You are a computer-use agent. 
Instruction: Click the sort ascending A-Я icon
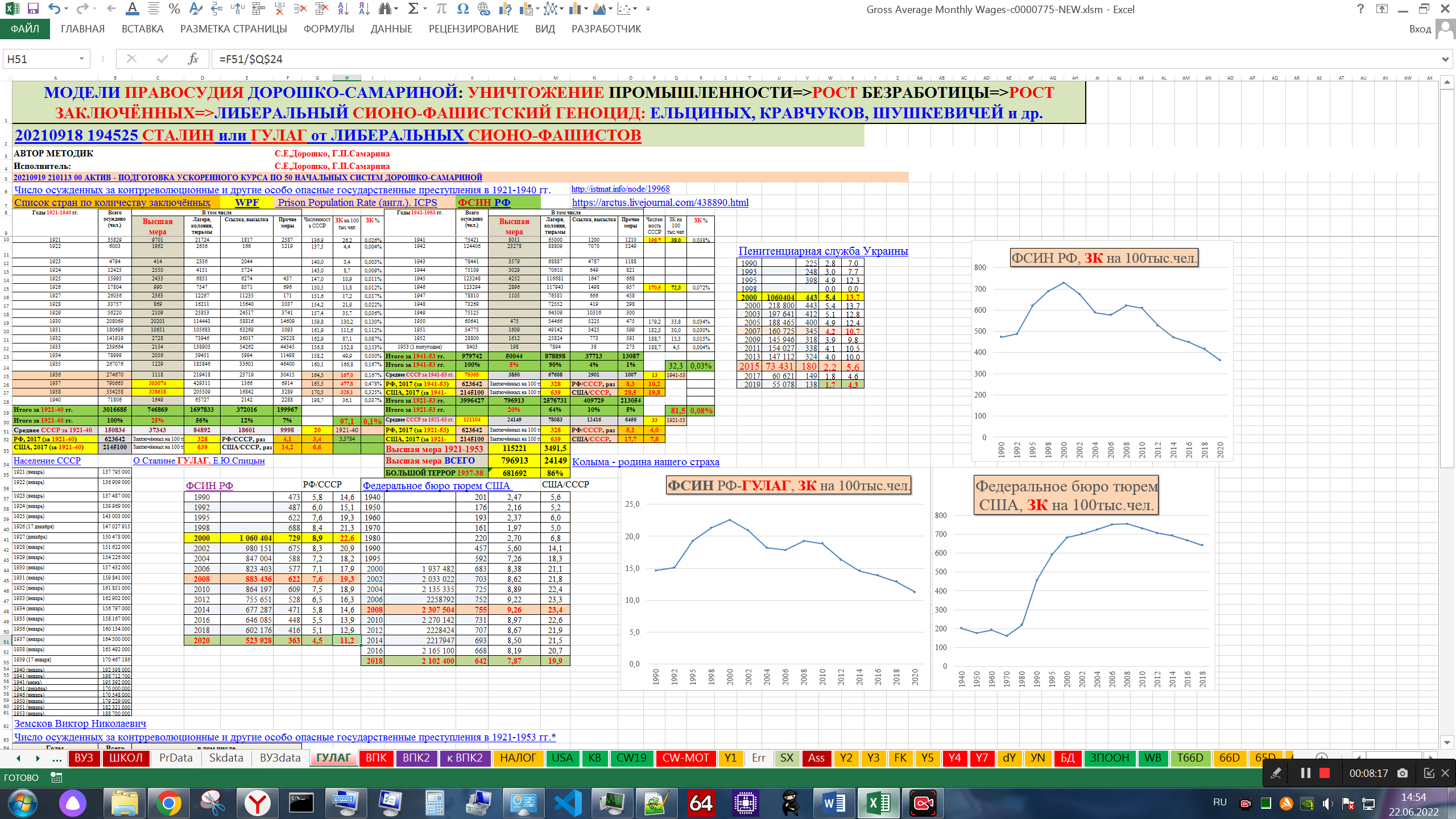pos(343,9)
